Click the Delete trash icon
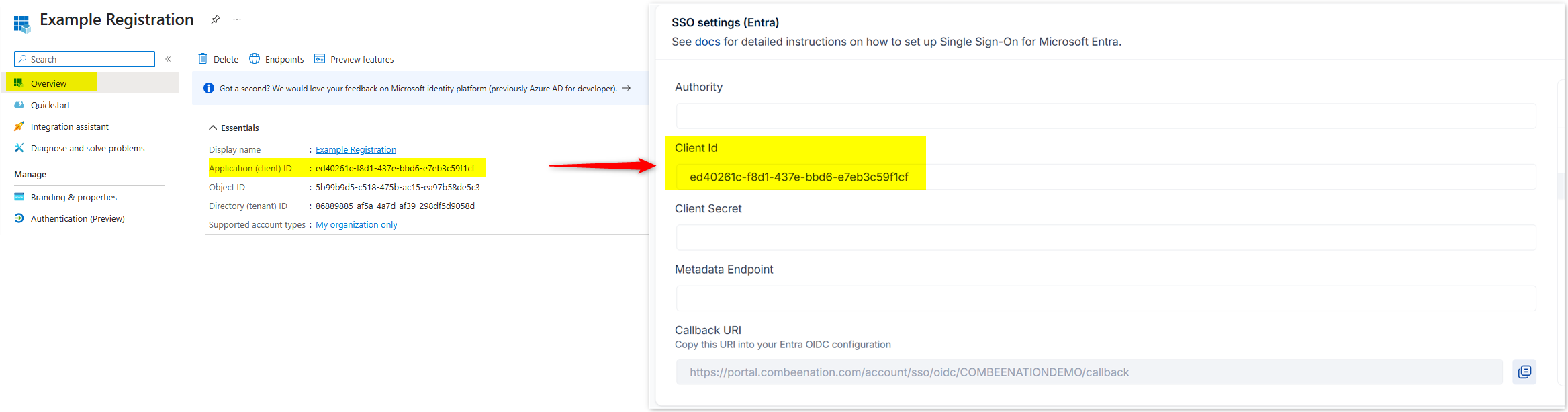1568x412 pixels. pos(203,59)
